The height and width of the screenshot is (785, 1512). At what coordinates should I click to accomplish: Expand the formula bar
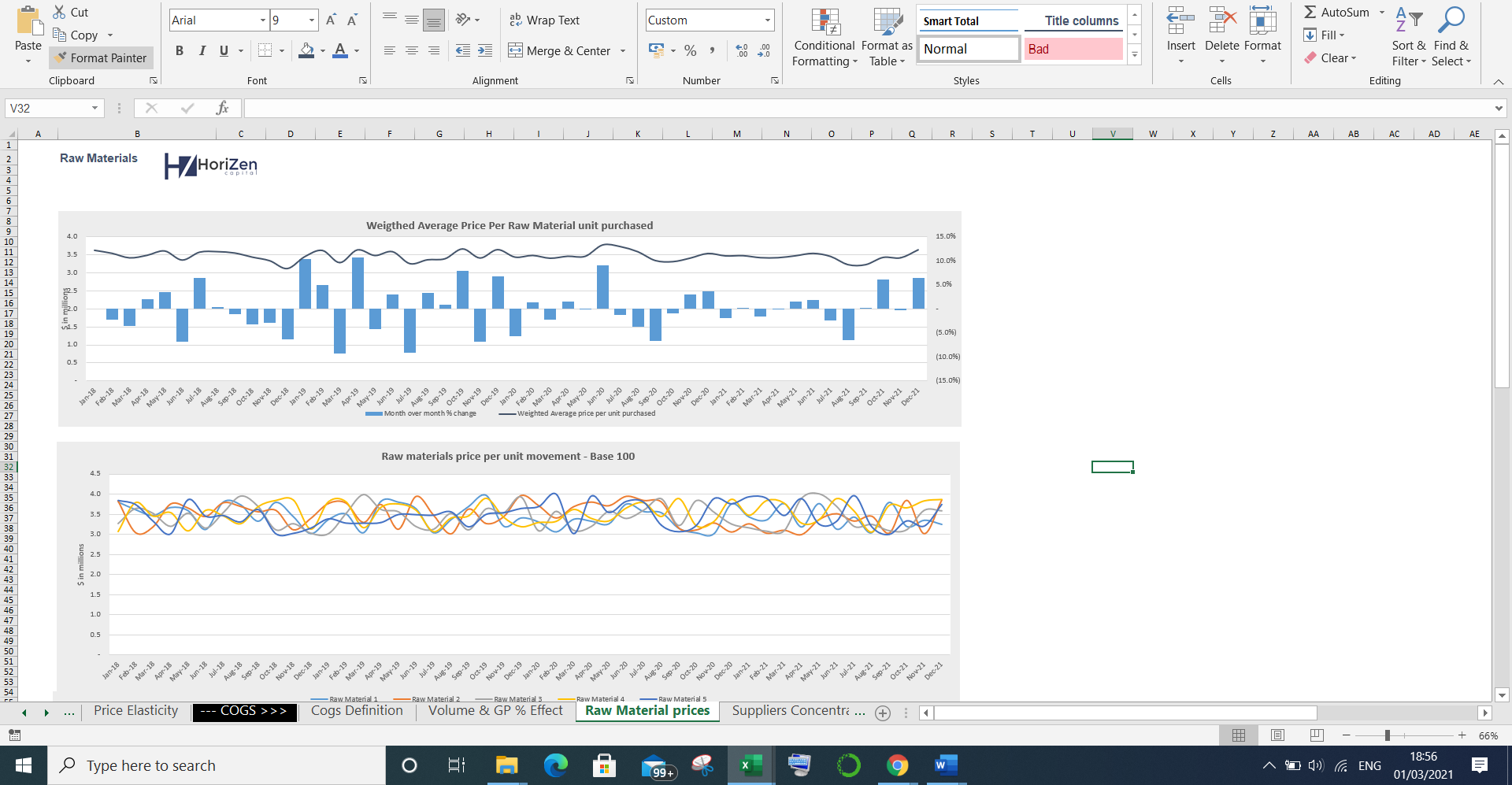pyautogui.click(x=1499, y=108)
